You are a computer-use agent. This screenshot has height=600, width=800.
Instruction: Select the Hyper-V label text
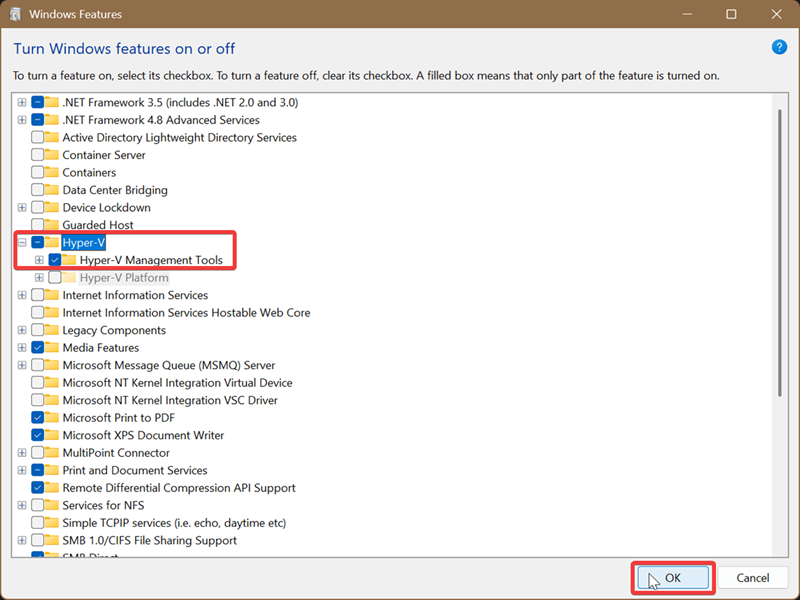[84, 242]
